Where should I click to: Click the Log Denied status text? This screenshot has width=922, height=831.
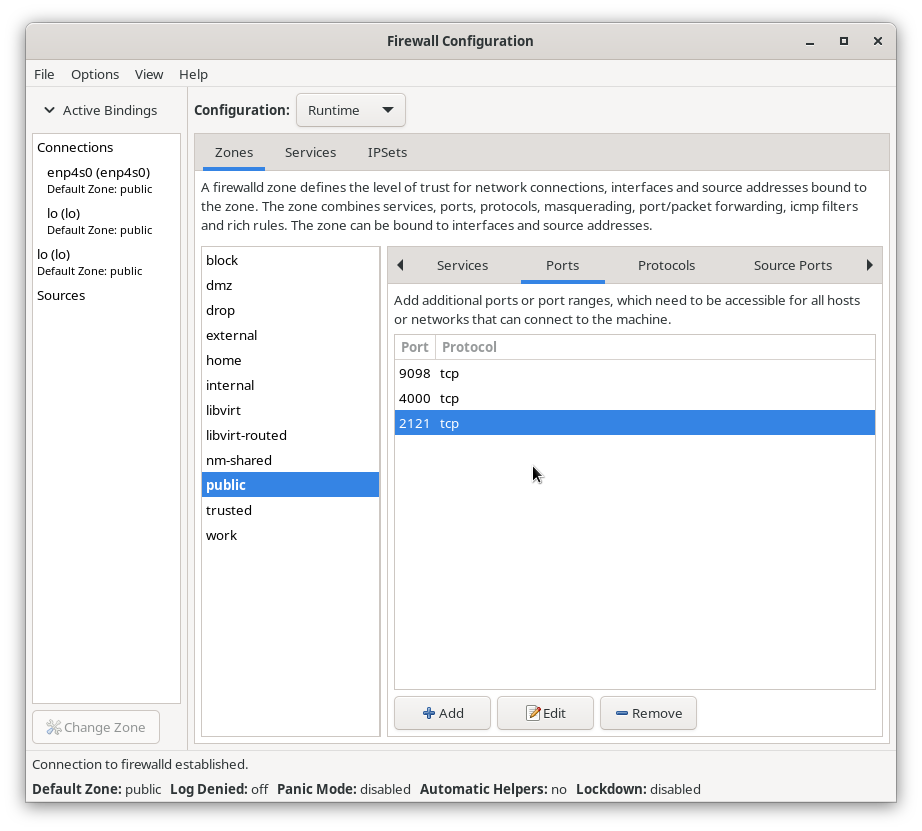219,789
